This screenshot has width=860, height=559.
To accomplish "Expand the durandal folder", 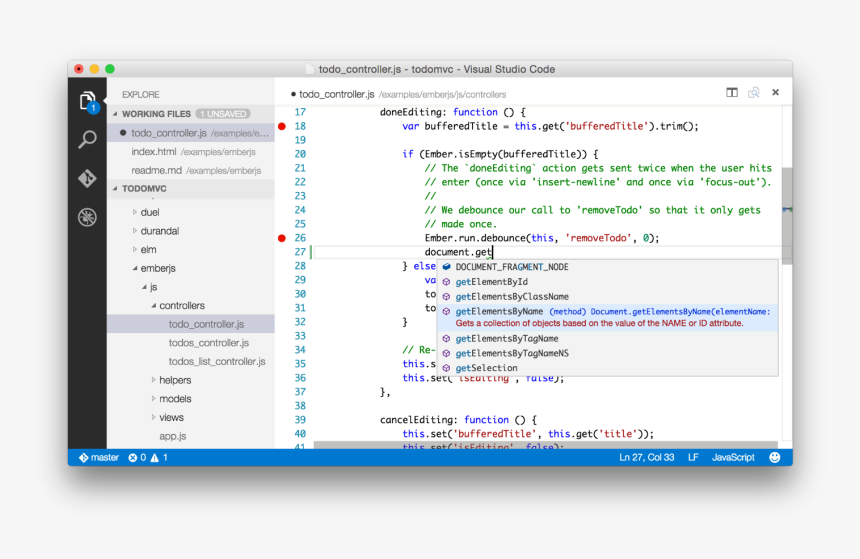I will coord(135,230).
